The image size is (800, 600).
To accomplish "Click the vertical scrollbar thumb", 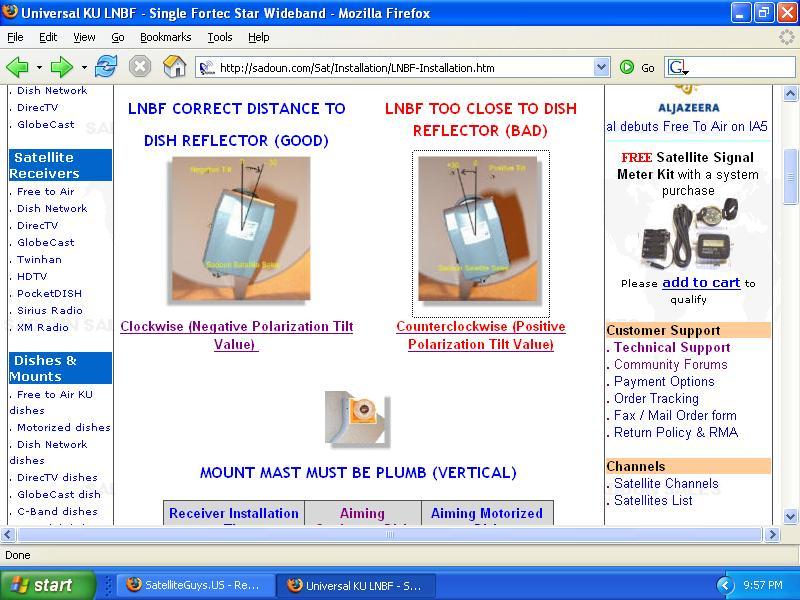I will coord(790,177).
